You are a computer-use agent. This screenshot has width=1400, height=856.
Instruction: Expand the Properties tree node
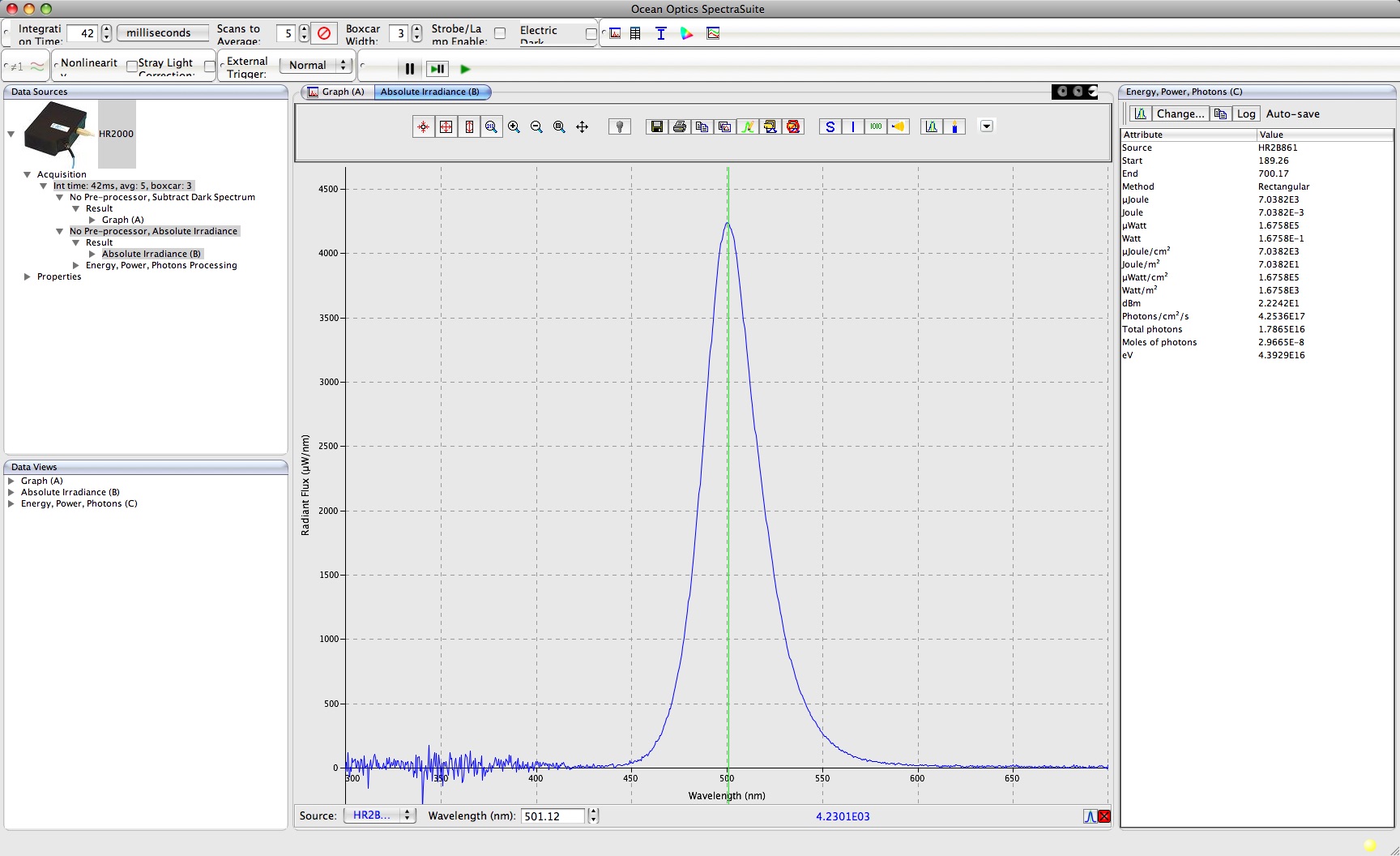(x=28, y=276)
